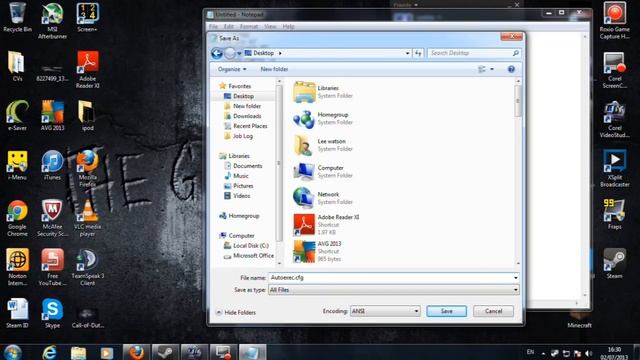Viewport: 640px width, 360px height.
Task: Select the Fraps desktop icon
Action: (614, 214)
